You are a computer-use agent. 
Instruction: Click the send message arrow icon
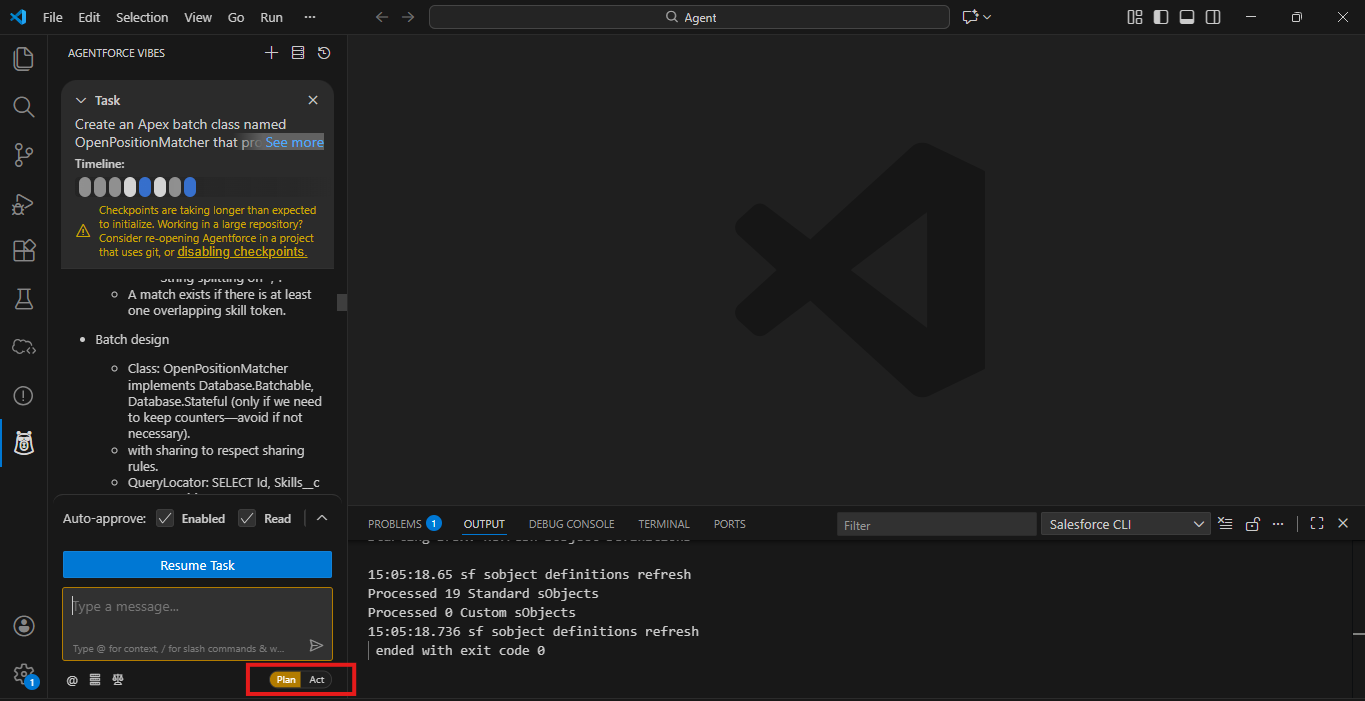(x=316, y=646)
